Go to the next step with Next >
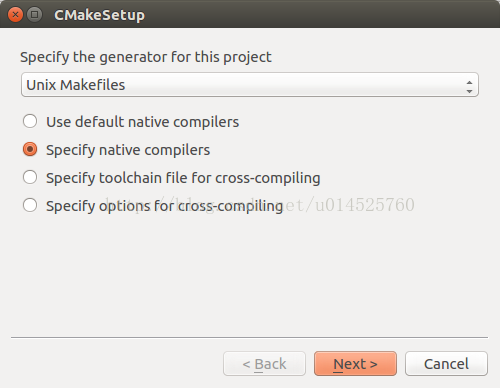 [x=355, y=364]
